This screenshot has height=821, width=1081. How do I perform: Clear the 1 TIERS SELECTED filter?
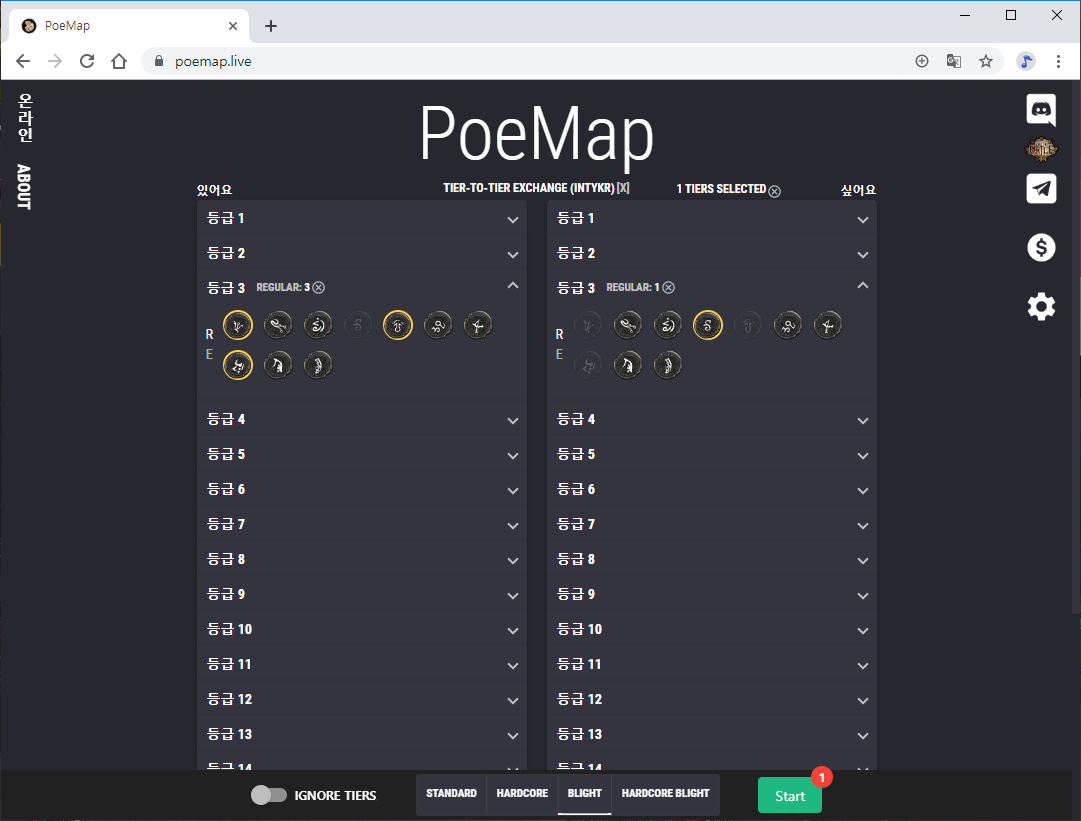click(x=775, y=191)
